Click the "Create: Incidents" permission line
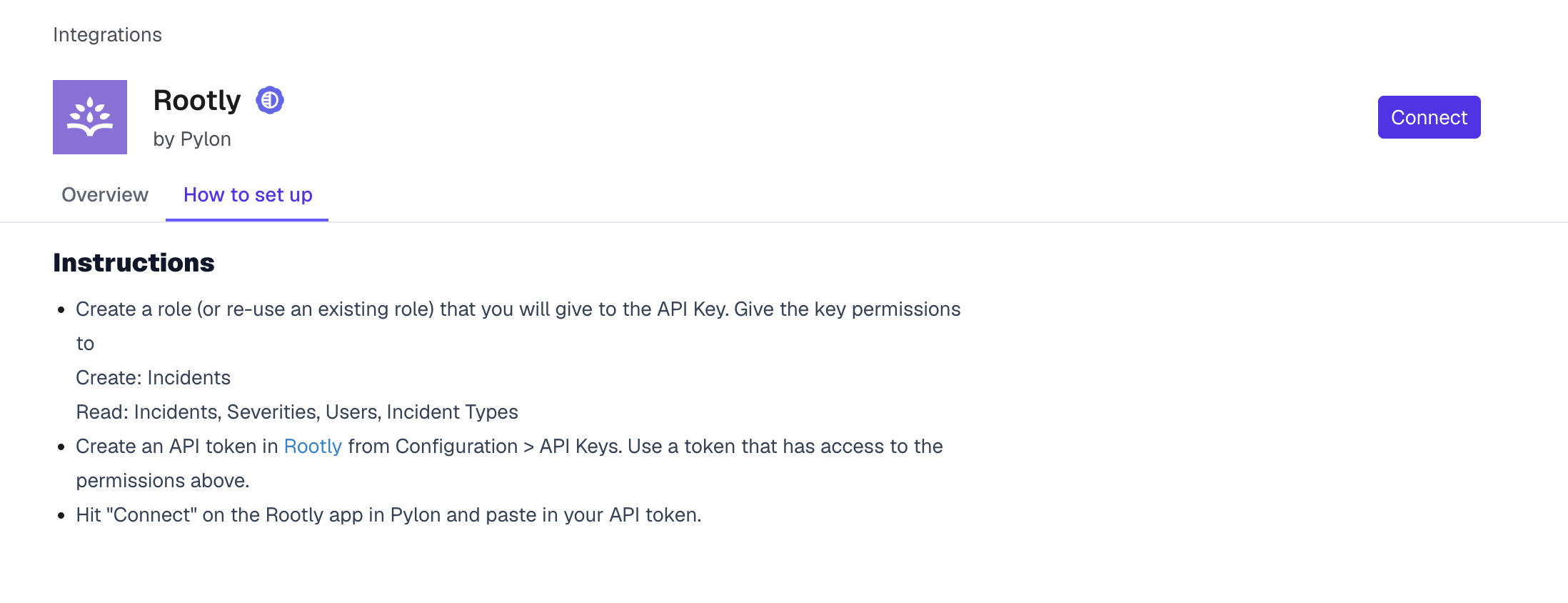The height and width of the screenshot is (603, 1568). (153, 378)
